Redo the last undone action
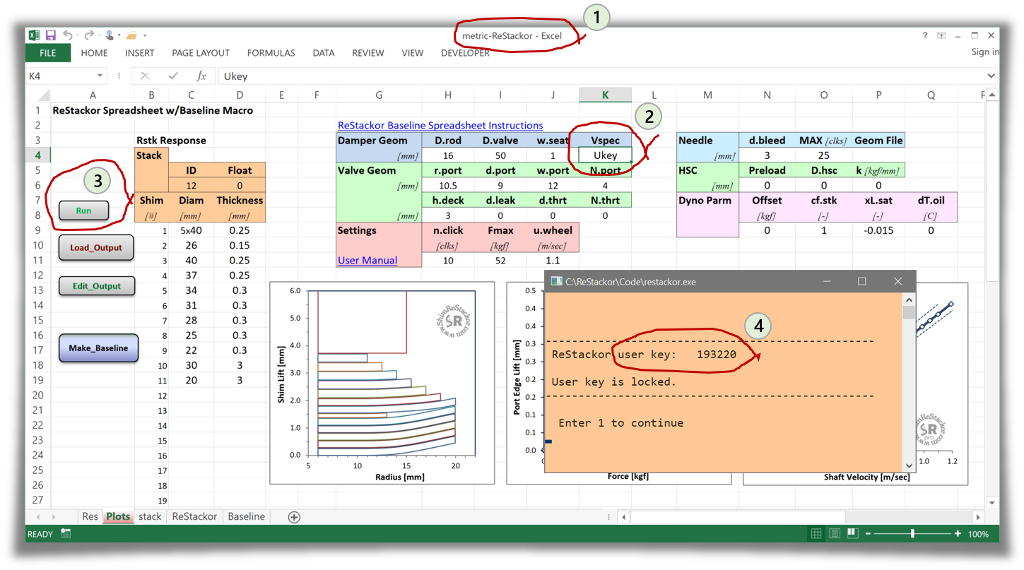 click(x=89, y=35)
